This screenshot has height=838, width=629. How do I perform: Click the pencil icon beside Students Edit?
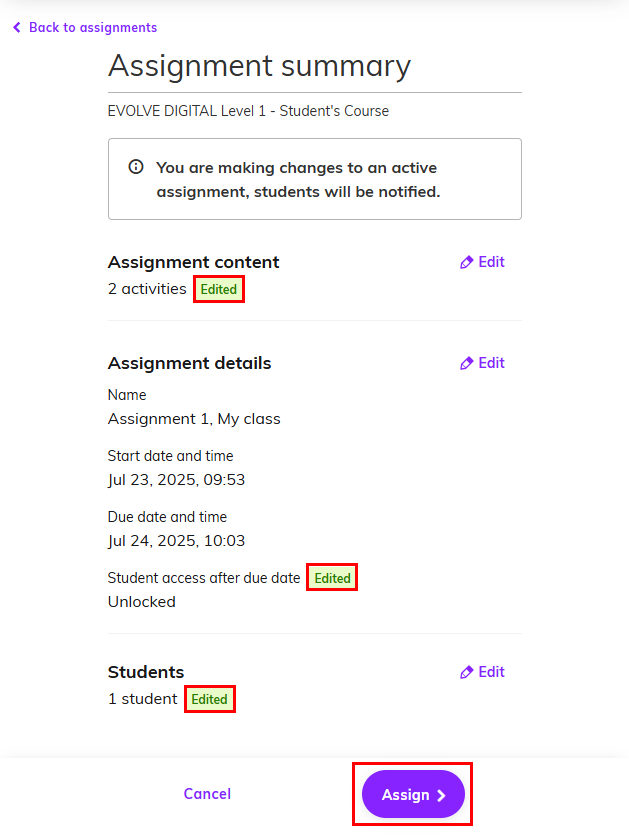(x=466, y=672)
